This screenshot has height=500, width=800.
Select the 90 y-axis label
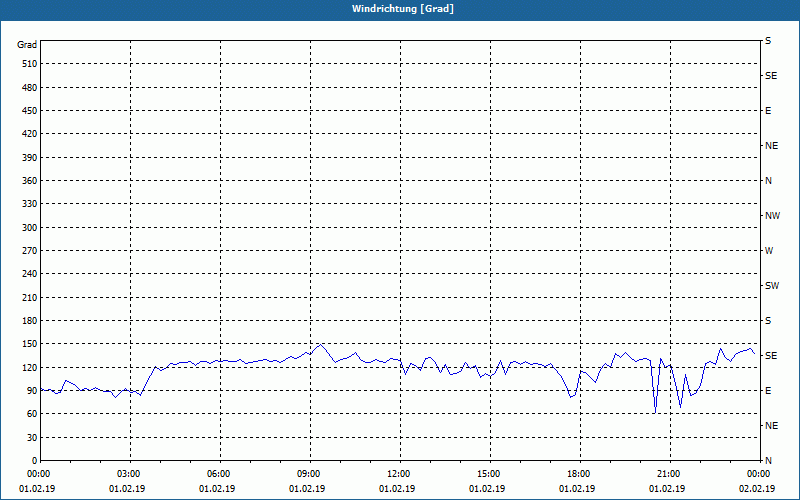tap(32, 390)
